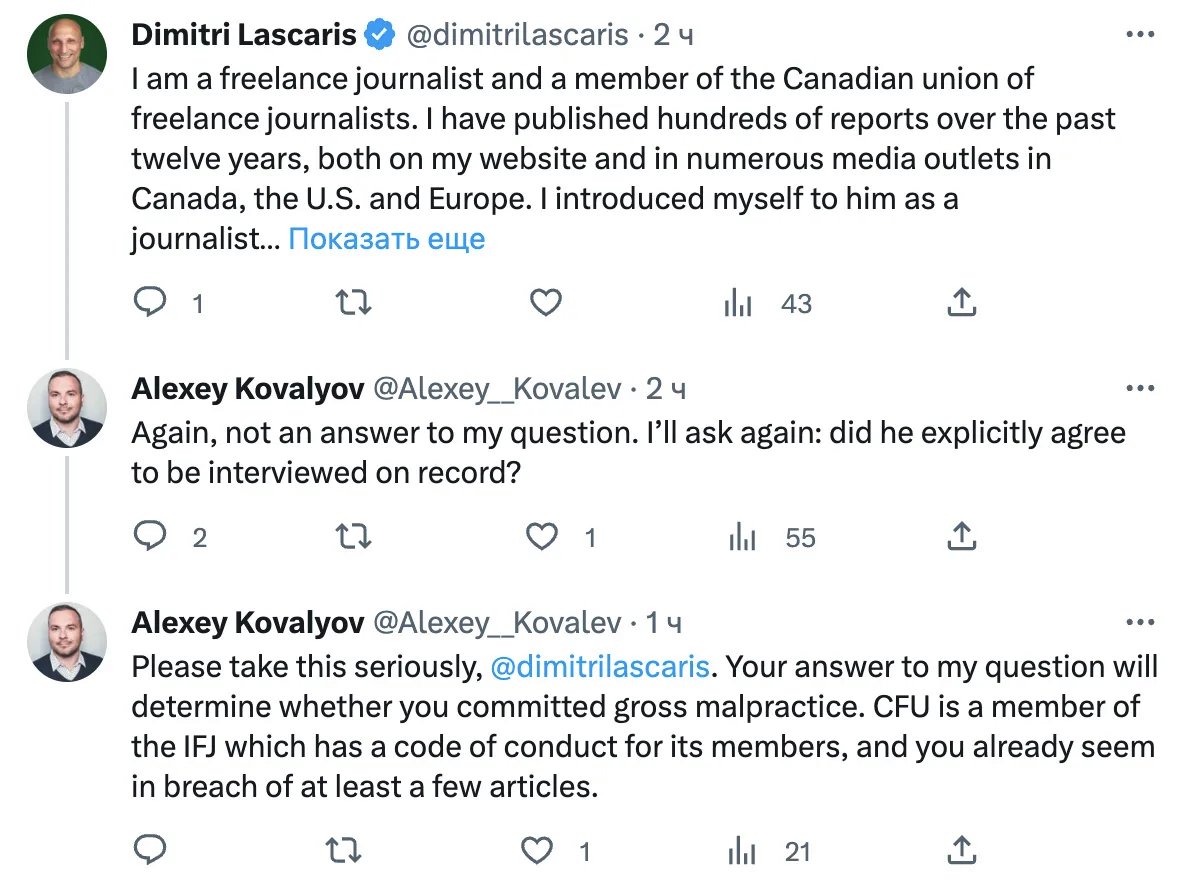Share Dimitri Lascaris's tweet

[961, 302]
